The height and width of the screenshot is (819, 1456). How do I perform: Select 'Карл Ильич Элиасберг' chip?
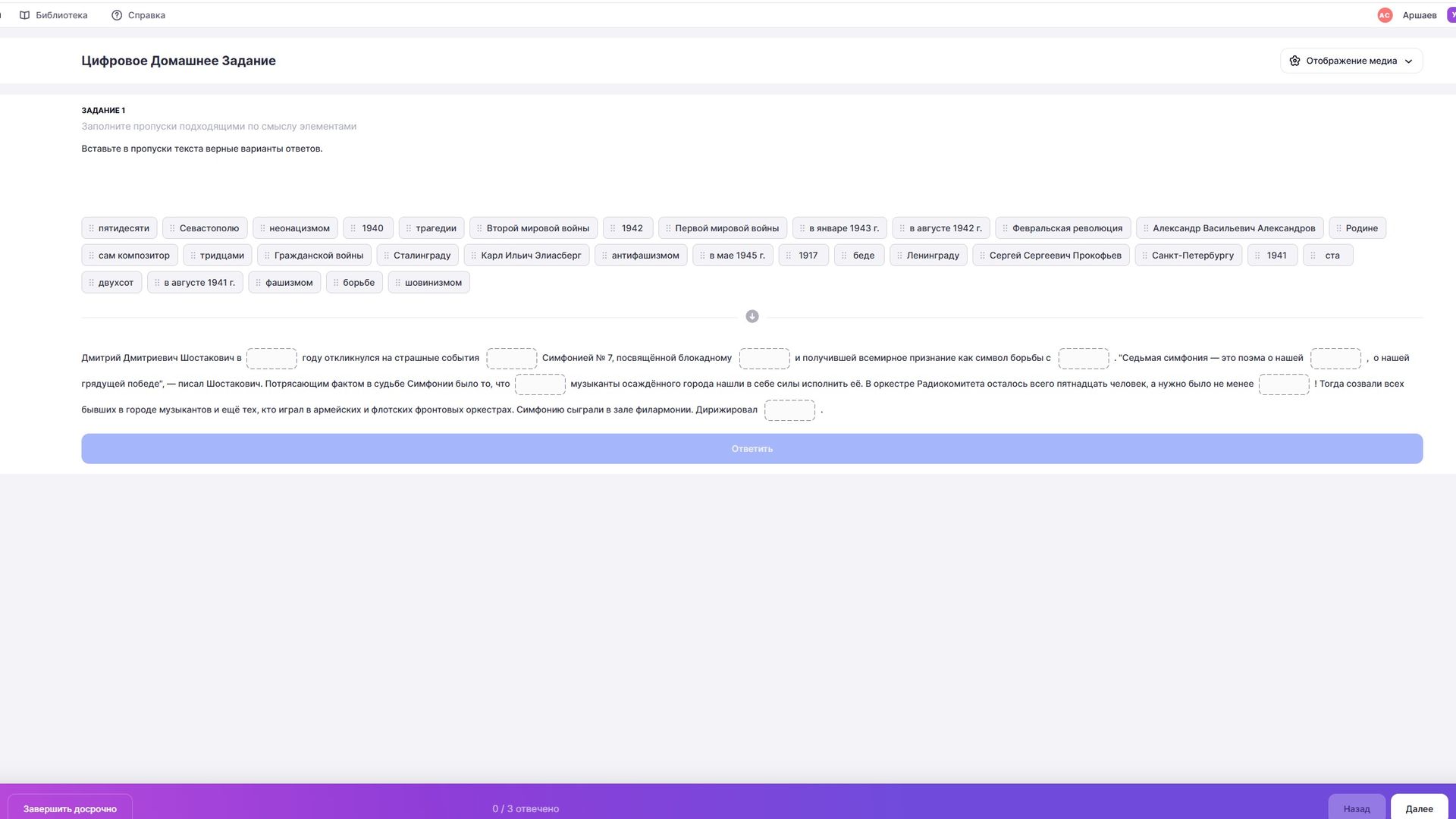(526, 256)
